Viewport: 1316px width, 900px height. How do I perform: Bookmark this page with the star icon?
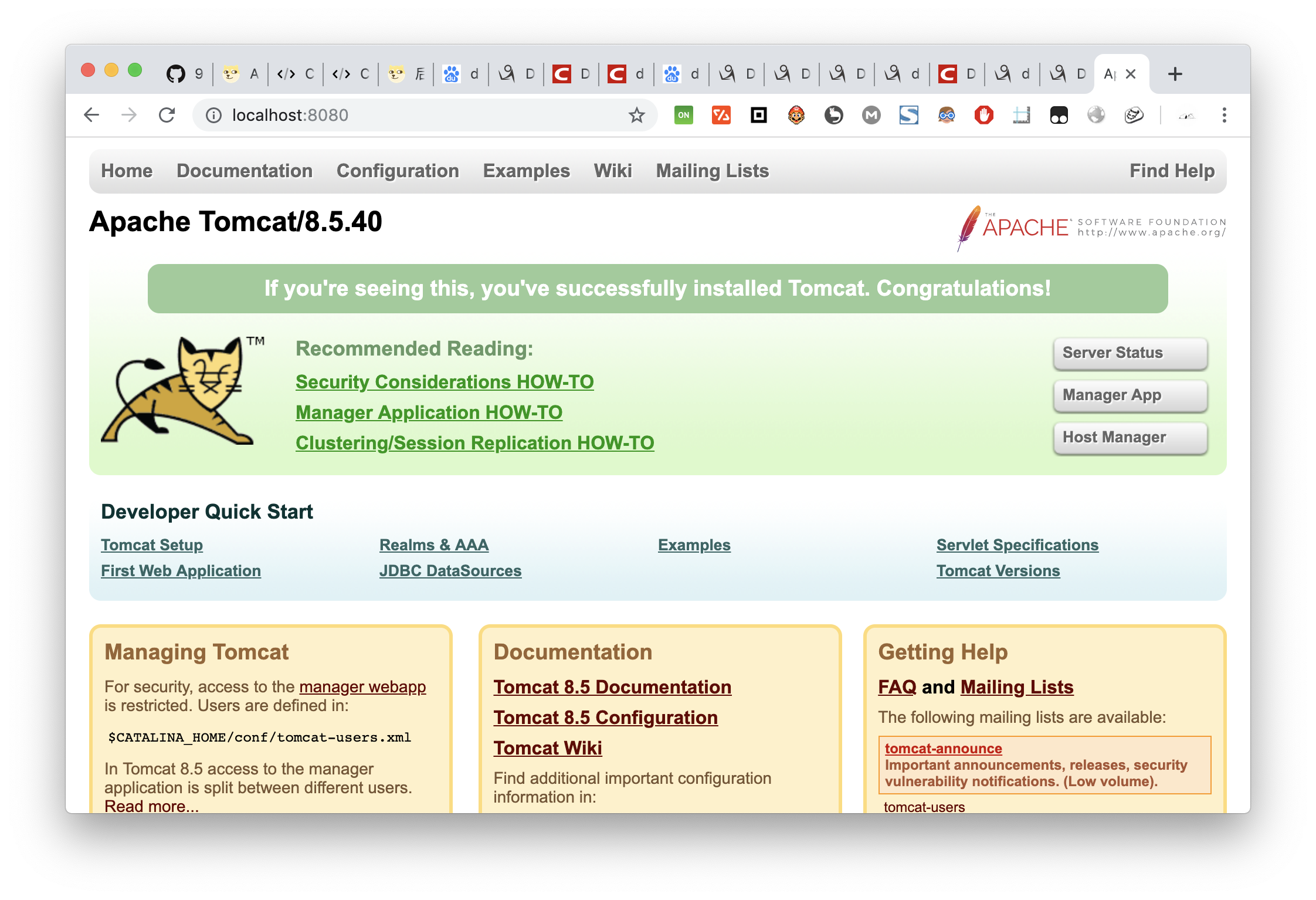(x=637, y=115)
